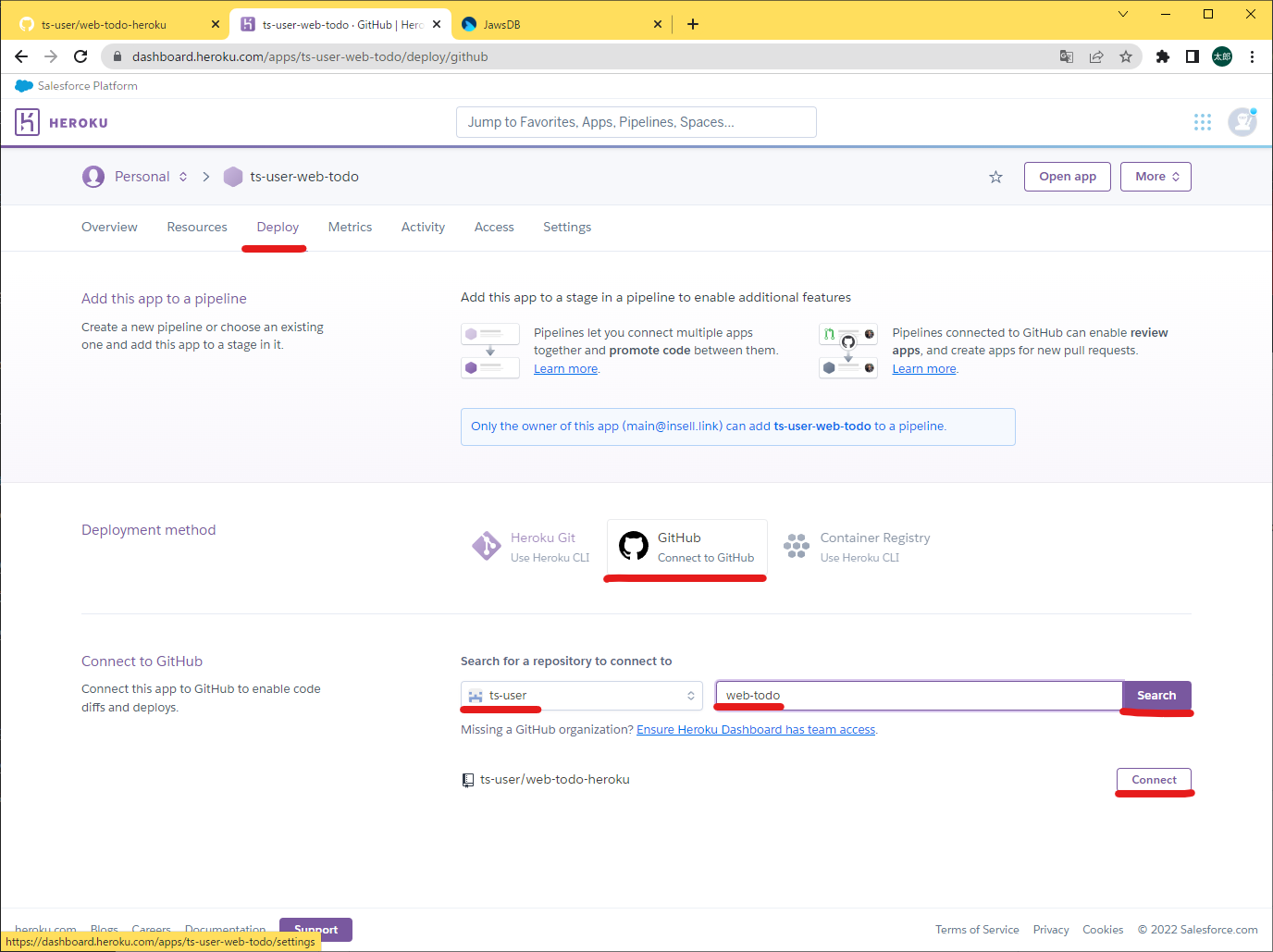Close the JawsDB tab
This screenshot has height=952, width=1273.
(658, 24)
